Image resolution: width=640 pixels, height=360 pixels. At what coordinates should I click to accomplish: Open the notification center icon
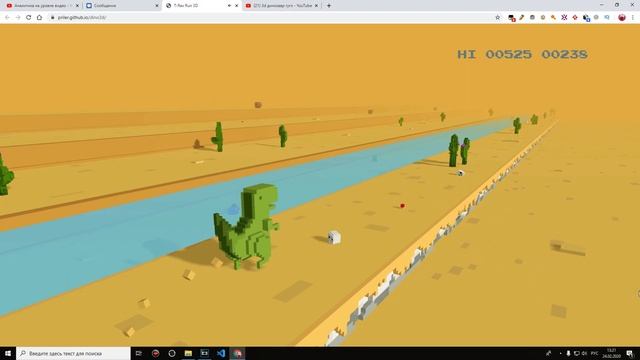(630, 353)
